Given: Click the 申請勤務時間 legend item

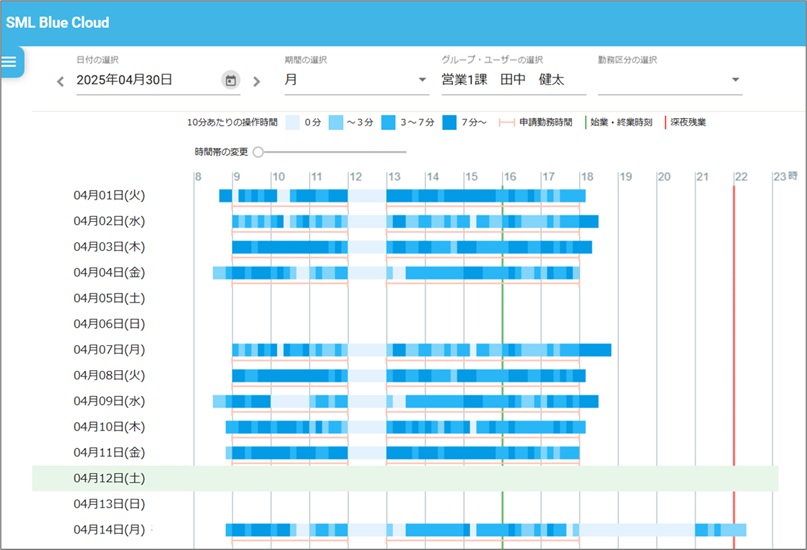Looking at the screenshot, I should [541, 122].
